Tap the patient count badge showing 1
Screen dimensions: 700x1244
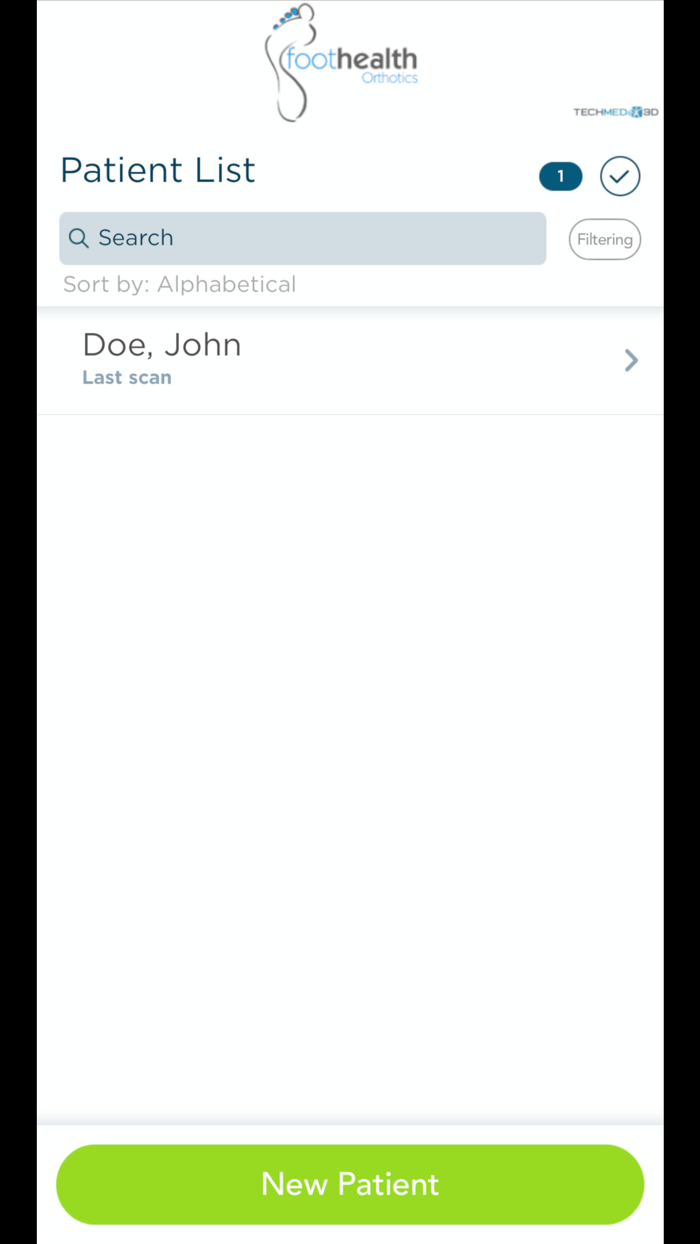560,177
